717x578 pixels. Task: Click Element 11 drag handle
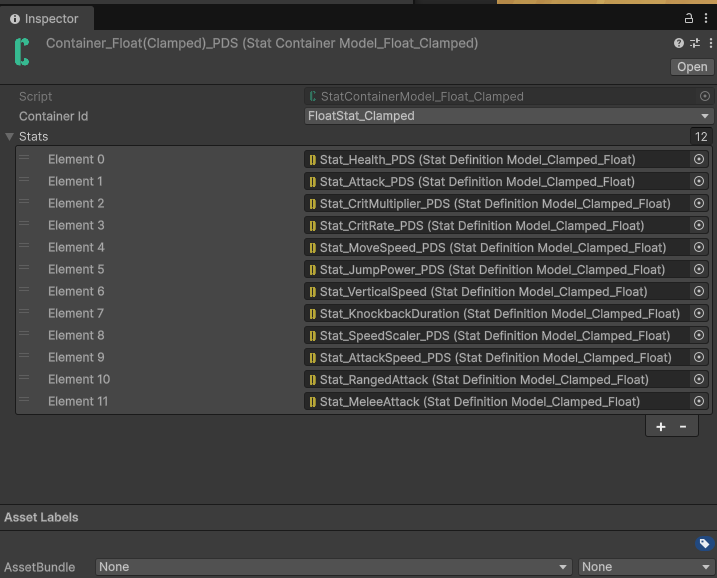pyautogui.click(x=24, y=399)
